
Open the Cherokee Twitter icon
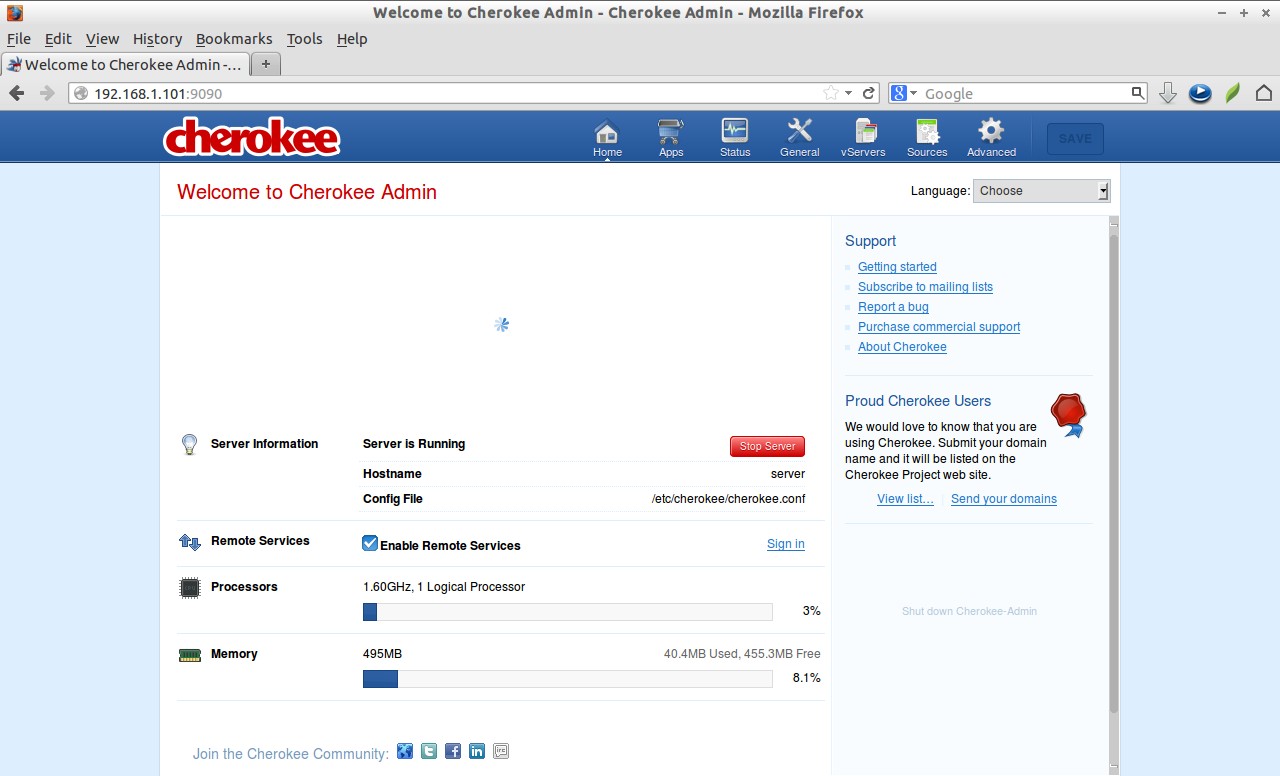coord(429,751)
